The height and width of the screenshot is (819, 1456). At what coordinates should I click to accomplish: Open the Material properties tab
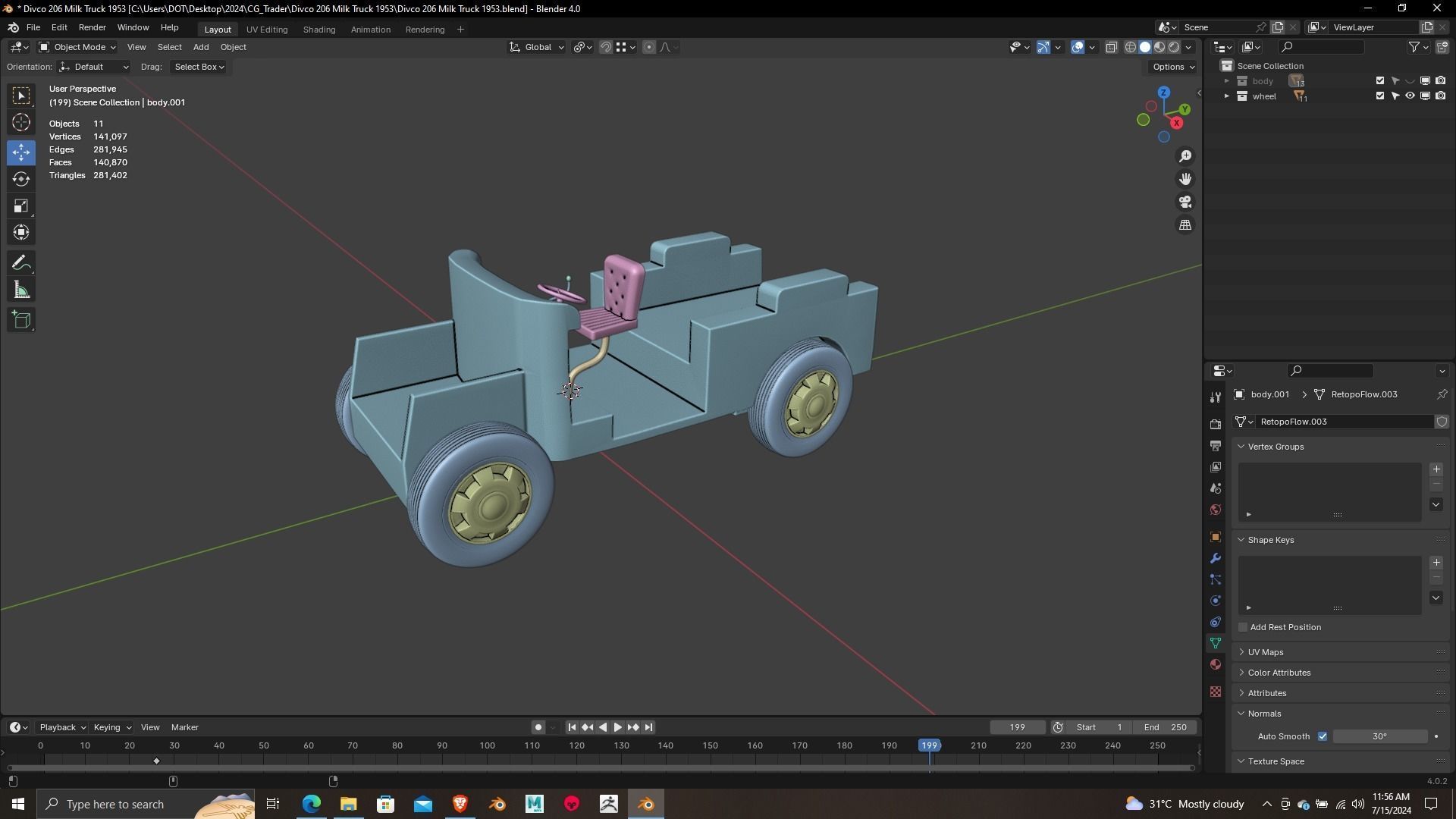click(1216, 664)
